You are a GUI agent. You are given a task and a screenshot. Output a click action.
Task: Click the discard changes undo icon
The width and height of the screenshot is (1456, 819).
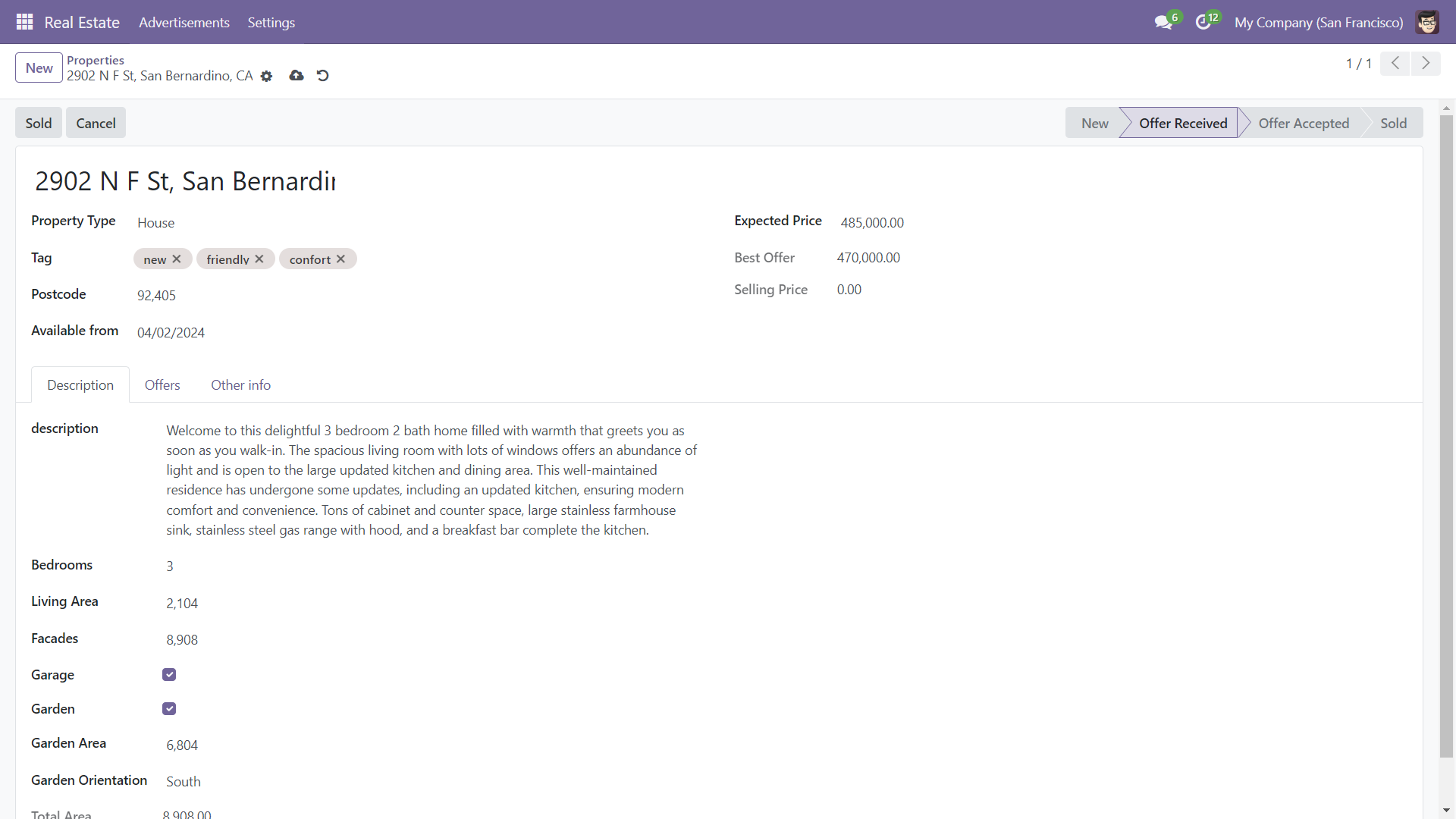click(x=322, y=76)
